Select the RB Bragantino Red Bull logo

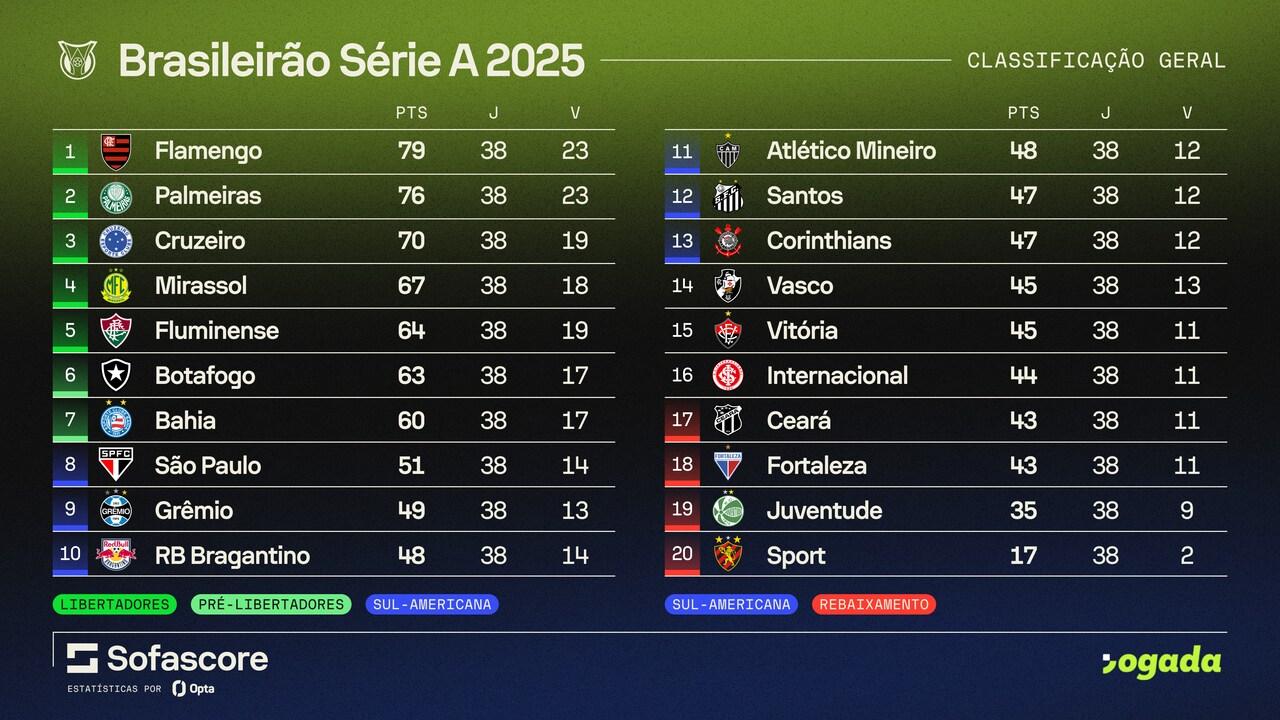116,555
